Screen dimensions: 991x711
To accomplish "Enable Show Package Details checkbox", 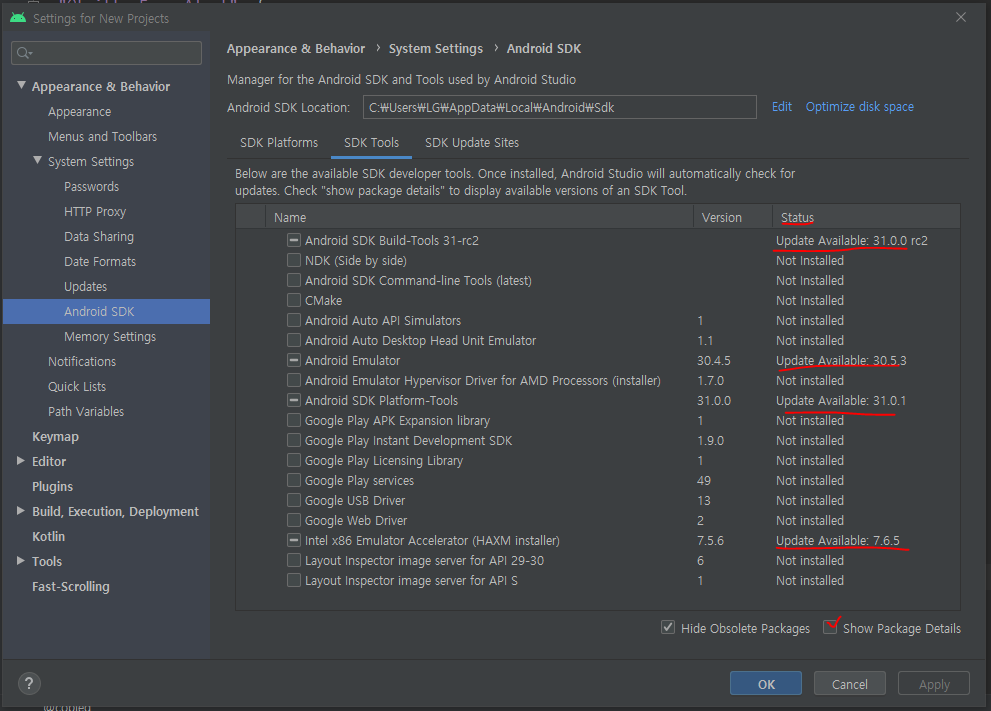I will pyautogui.click(x=830, y=628).
